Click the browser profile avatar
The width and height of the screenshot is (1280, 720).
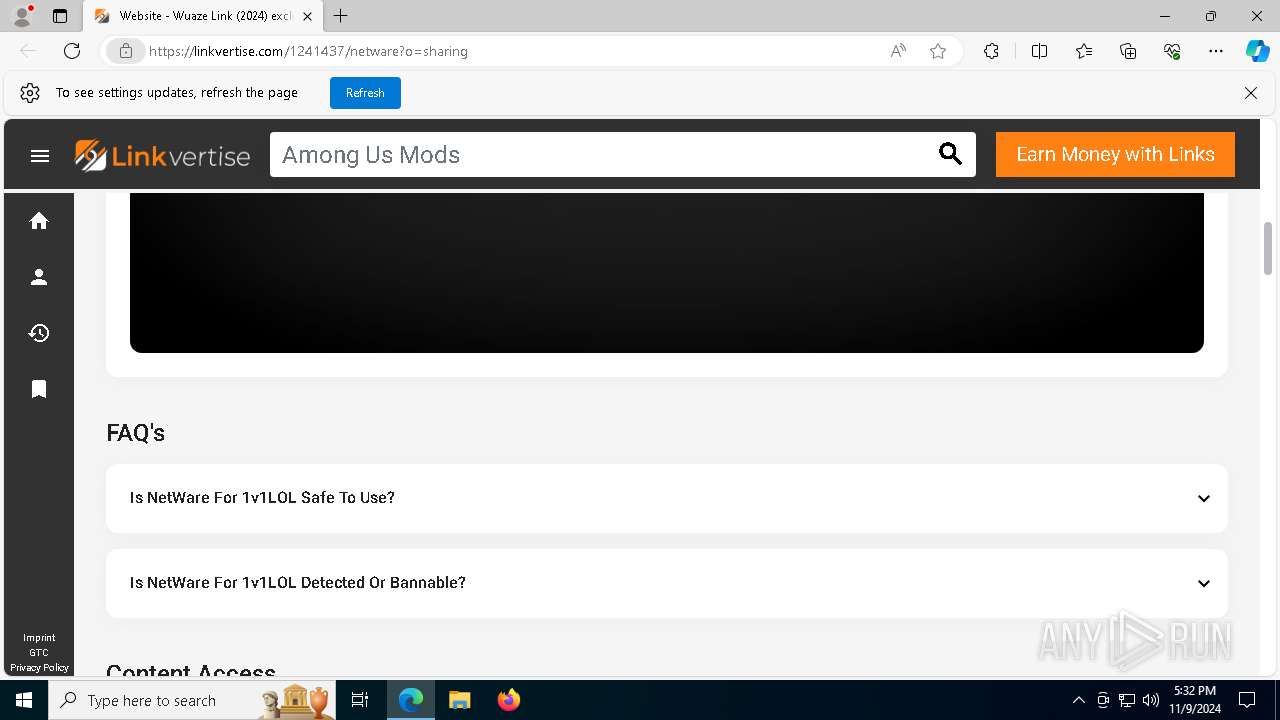coord(22,16)
